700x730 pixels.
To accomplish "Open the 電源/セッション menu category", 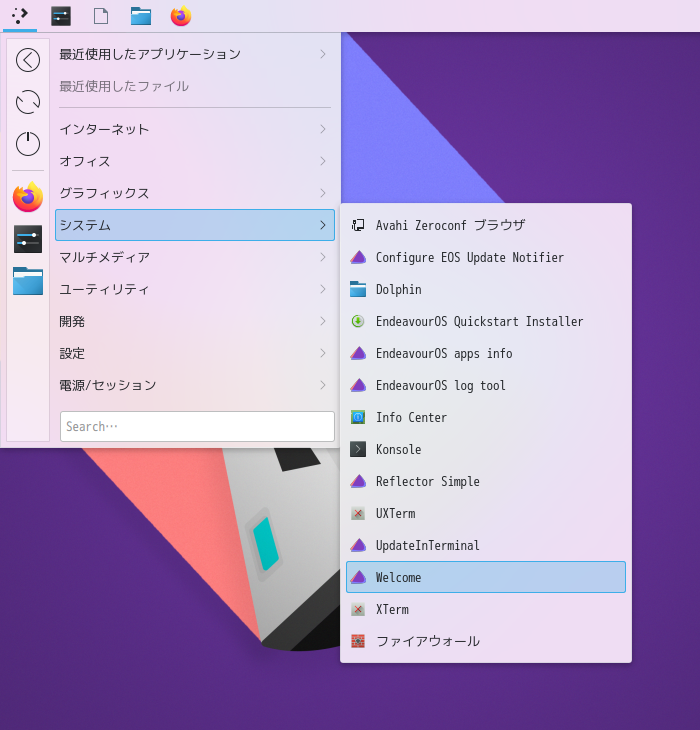I will [195, 385].
